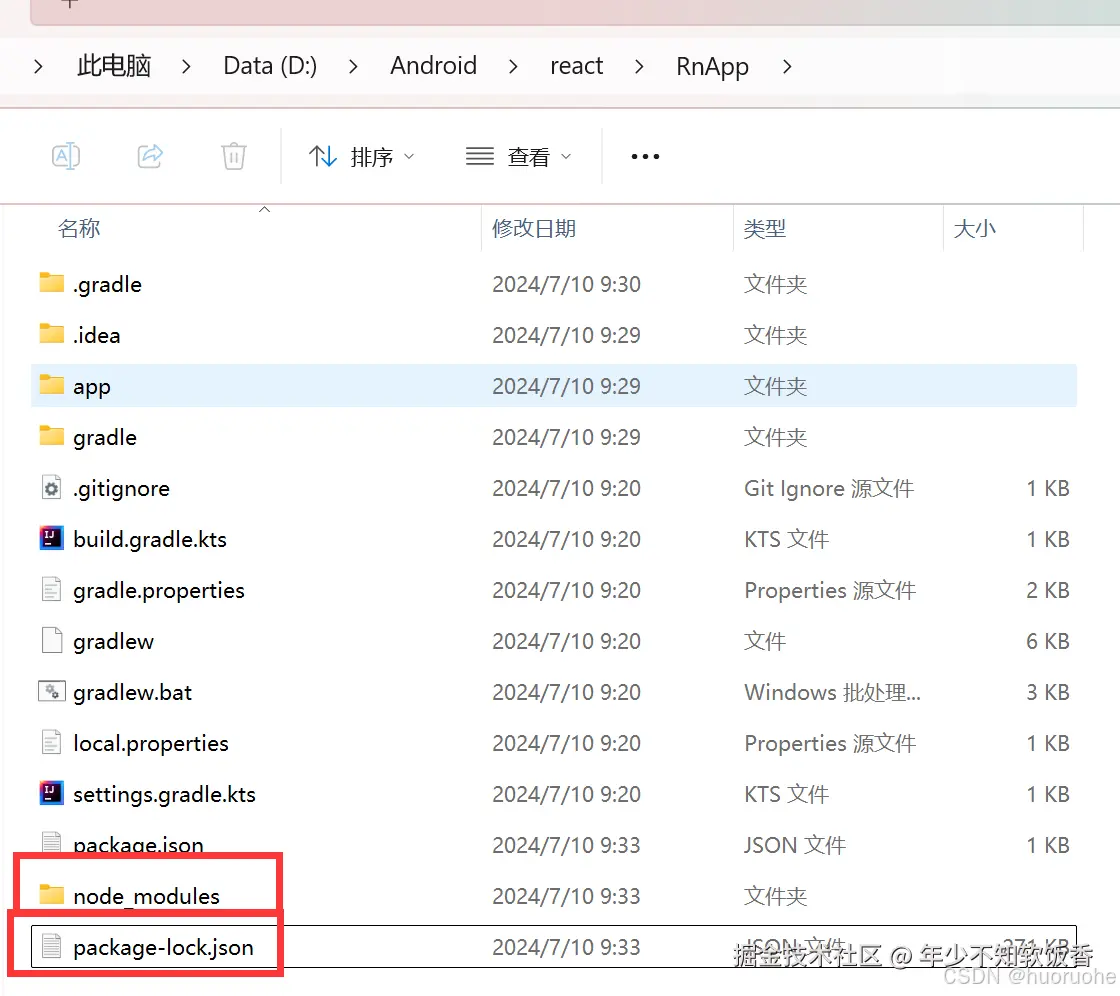
Task: Go to react in the breadcrumb
Action: tap(576, 66)
